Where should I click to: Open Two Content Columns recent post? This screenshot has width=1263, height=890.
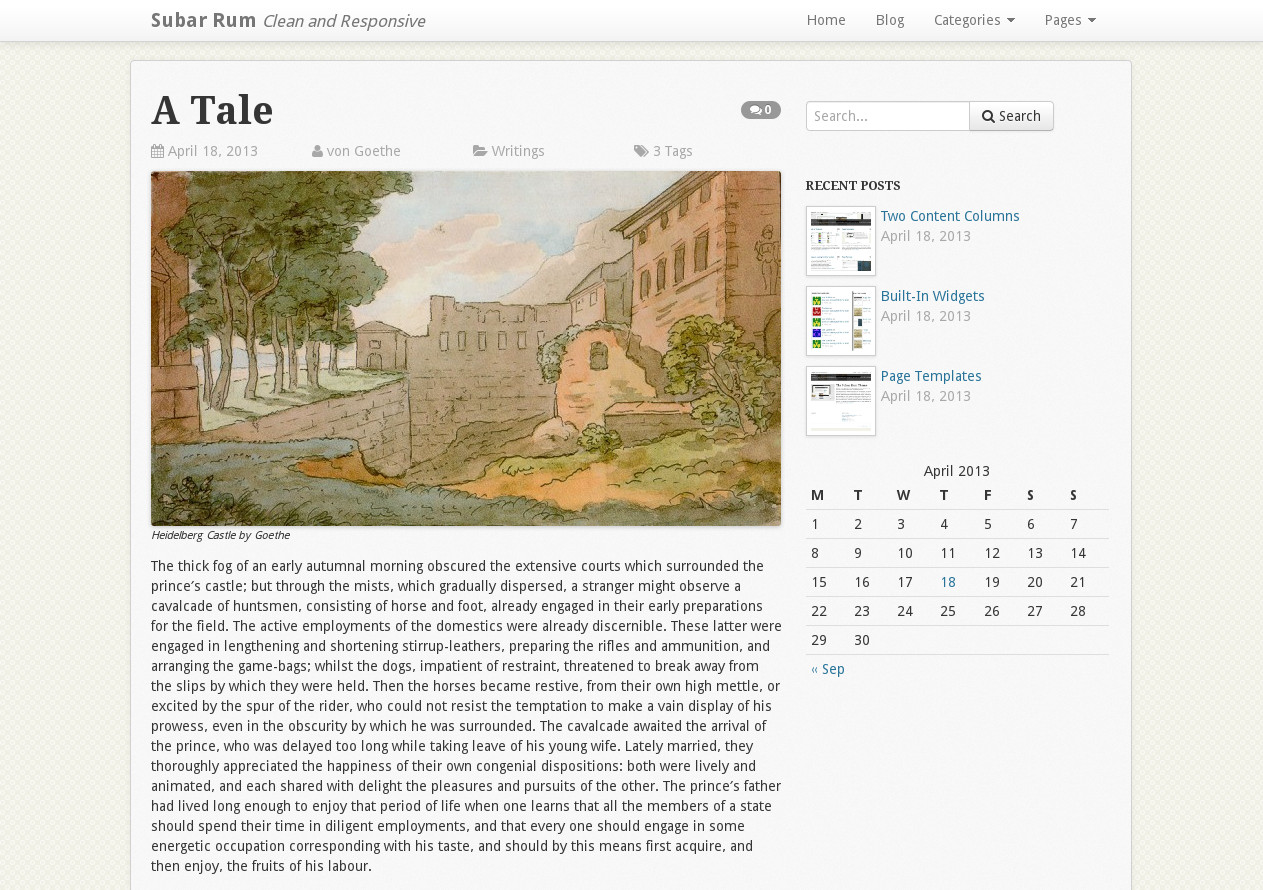[950, 216]
